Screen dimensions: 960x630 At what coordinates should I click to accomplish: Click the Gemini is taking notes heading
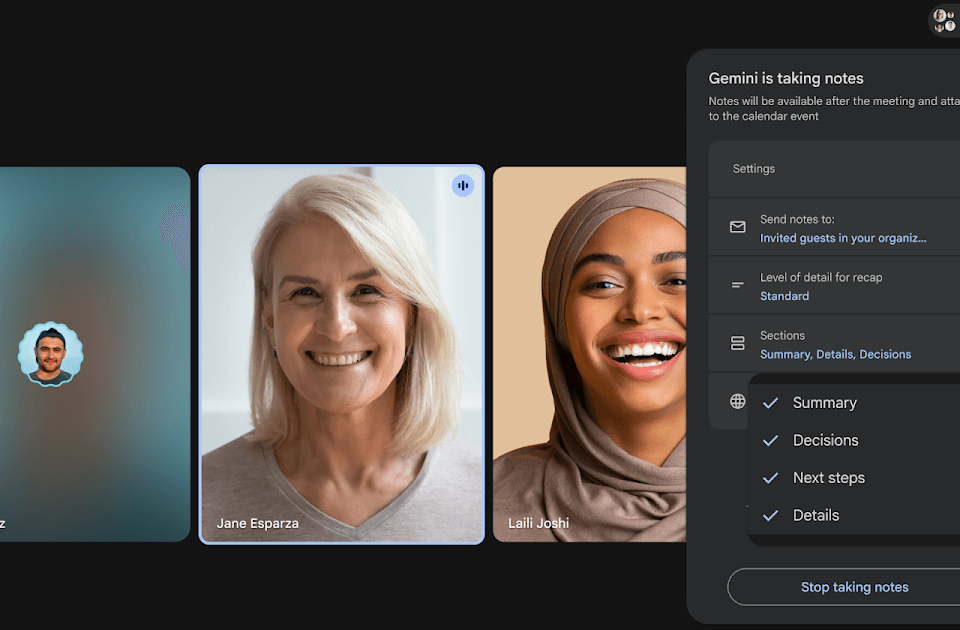pyautogui.click(x=785, y=78)
